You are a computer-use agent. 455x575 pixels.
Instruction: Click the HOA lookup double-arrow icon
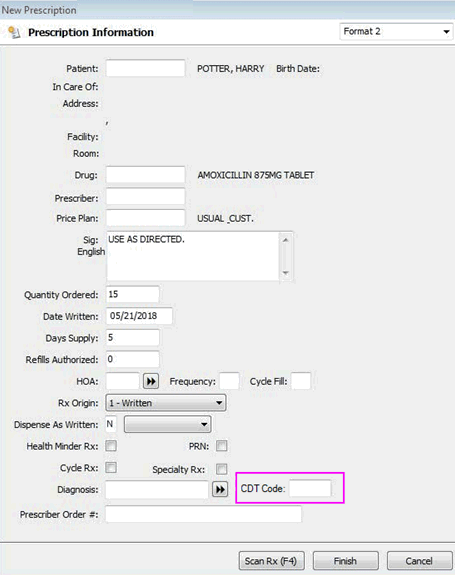tap(151, 381)
